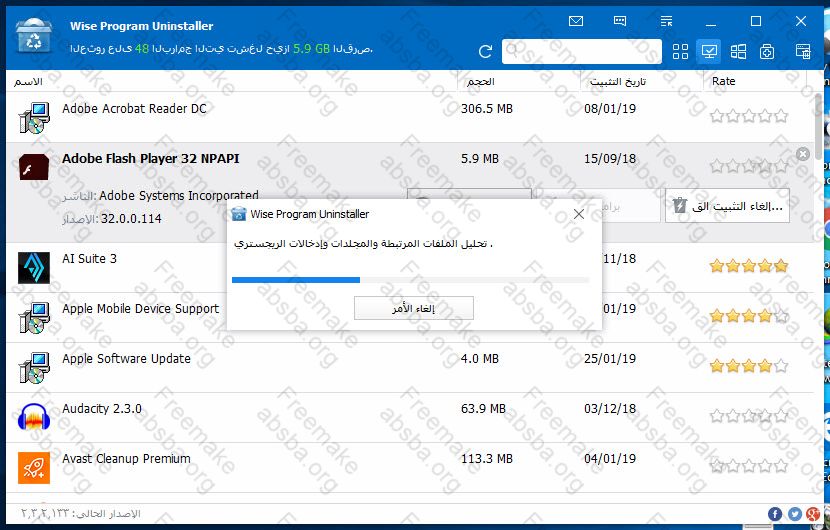Click the Adobe Acrobat Reader DC program icon

[x=34, y=118]
